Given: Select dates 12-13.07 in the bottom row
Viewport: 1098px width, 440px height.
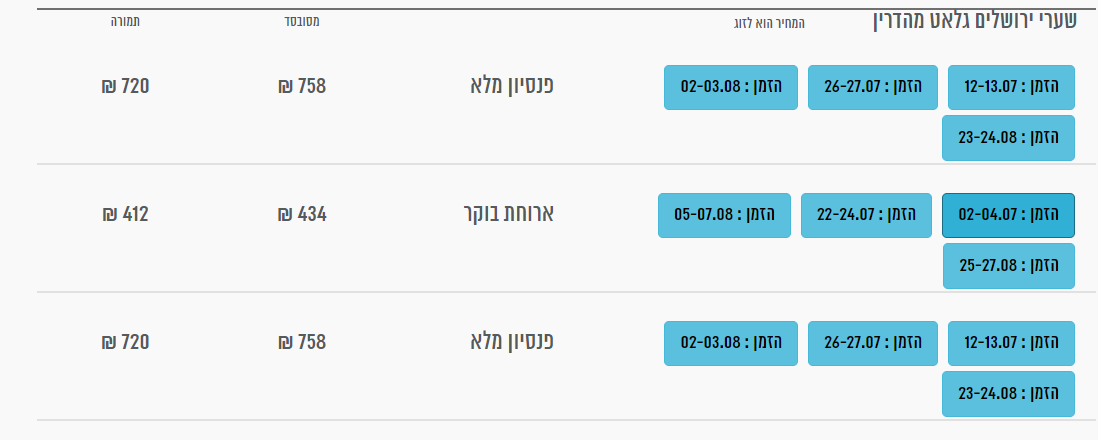Looking at the screenshot, I should (1011, 343).
